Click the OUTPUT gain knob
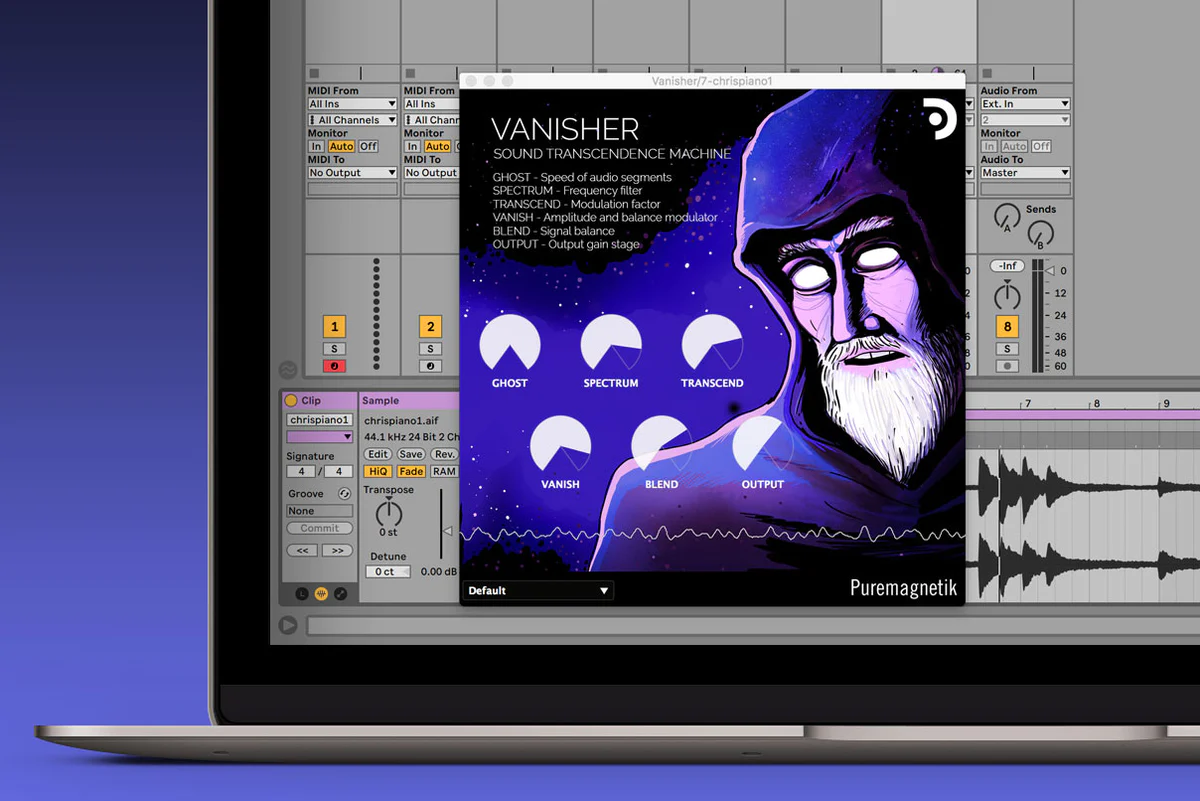Screen dimensions: 1200x801 click(762, 445)
